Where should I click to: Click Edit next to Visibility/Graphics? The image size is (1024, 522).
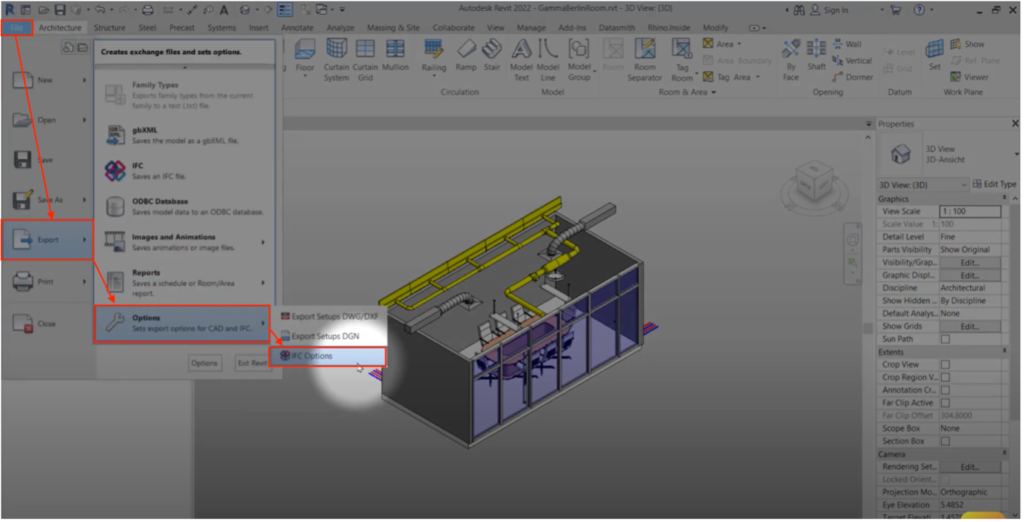[970, 263]
